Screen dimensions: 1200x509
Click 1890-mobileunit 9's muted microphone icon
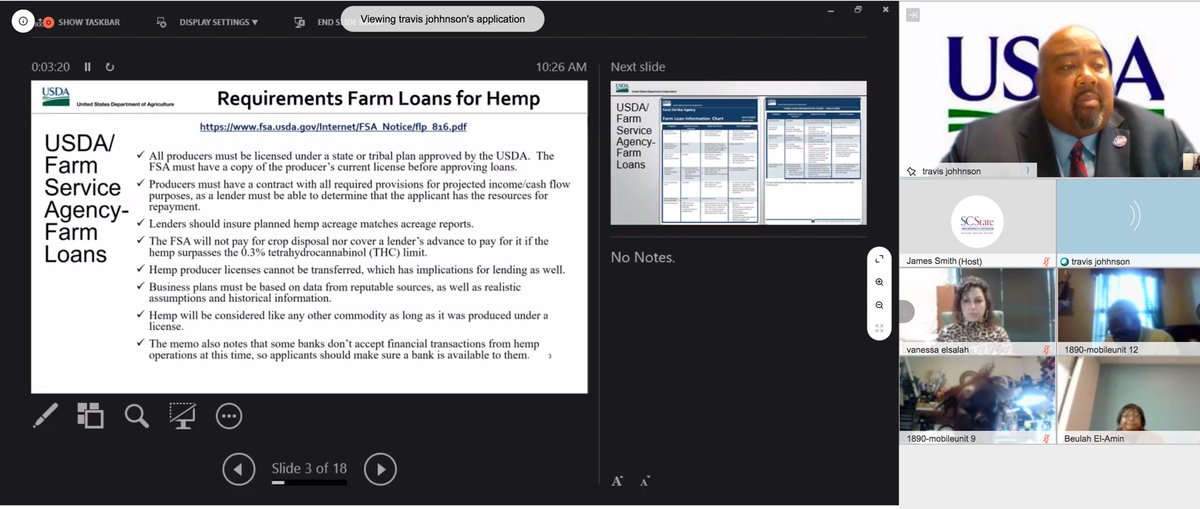(x=1045, y=438)
